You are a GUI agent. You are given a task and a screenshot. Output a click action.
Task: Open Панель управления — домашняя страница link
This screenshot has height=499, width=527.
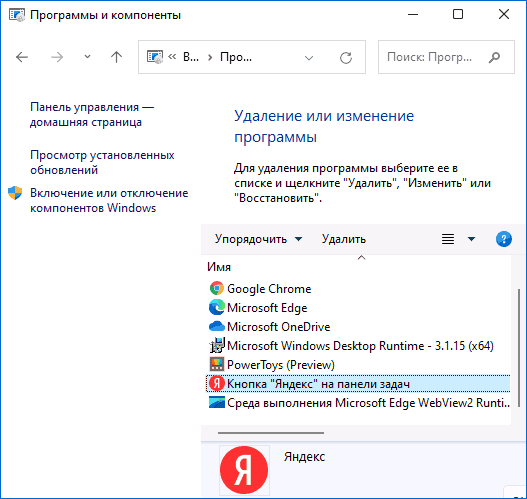point(91,115)
